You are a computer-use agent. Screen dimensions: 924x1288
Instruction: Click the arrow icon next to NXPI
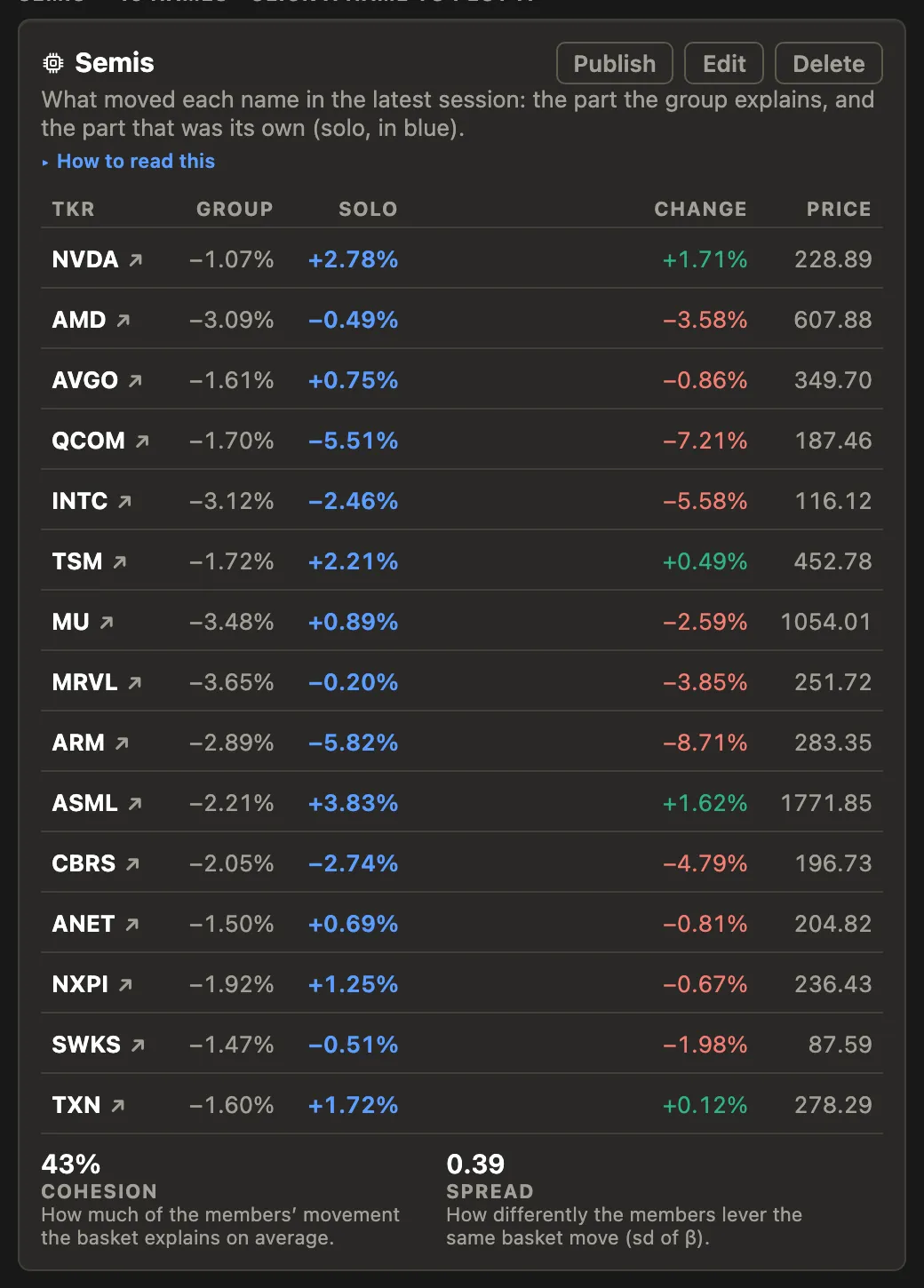click(125, 985)
